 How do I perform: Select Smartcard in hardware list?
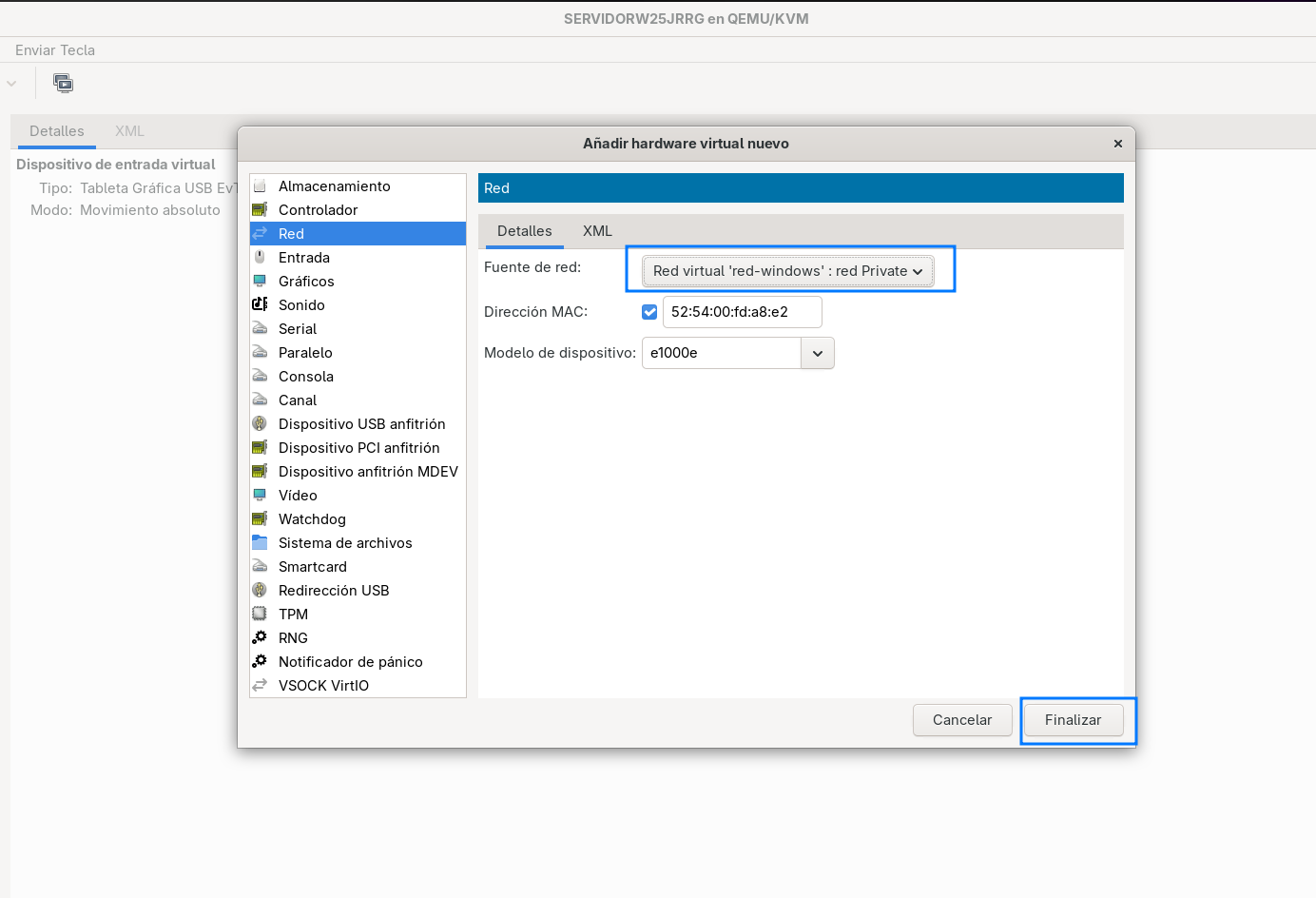tap(358, 567)
